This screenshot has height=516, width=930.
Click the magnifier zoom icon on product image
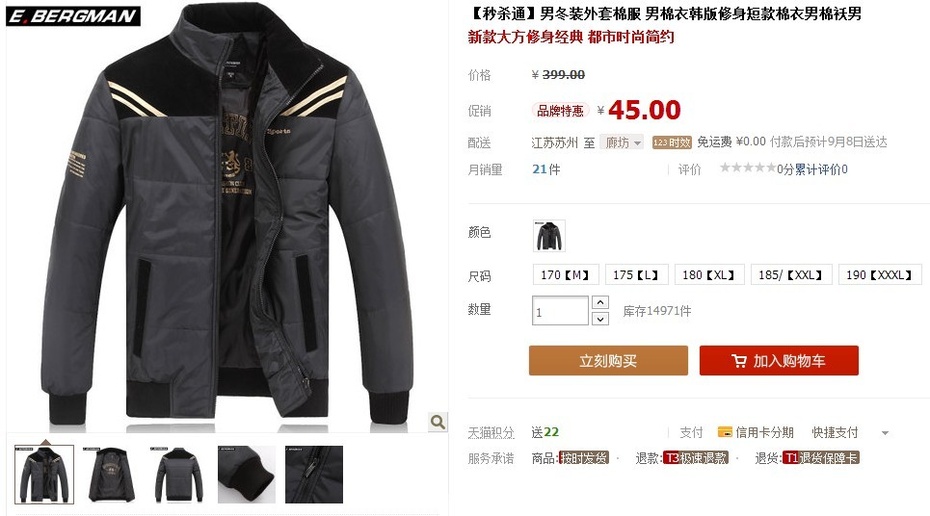pos(438,422)
